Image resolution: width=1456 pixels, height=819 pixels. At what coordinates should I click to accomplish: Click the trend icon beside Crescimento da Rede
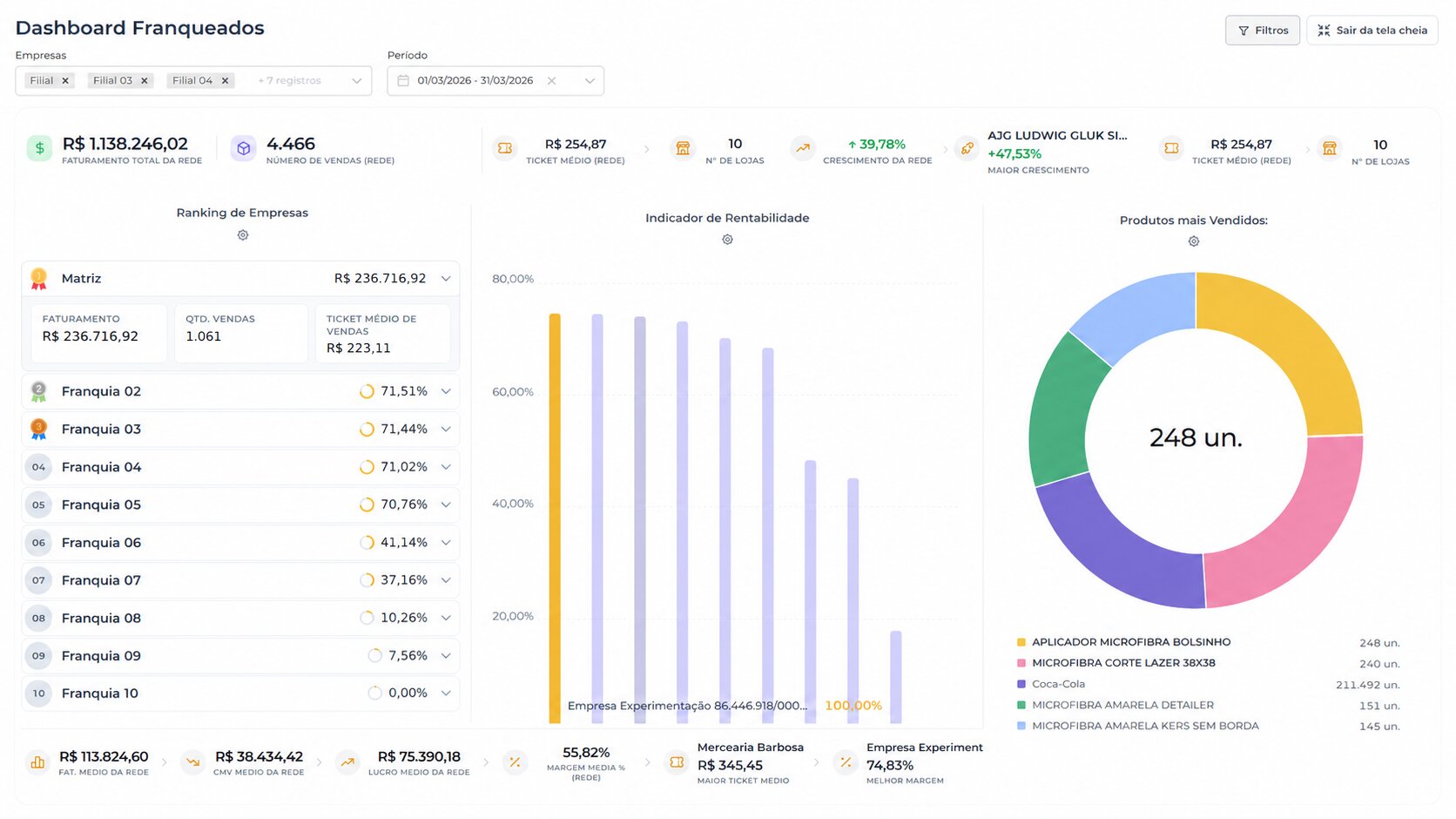click(803, 149)
